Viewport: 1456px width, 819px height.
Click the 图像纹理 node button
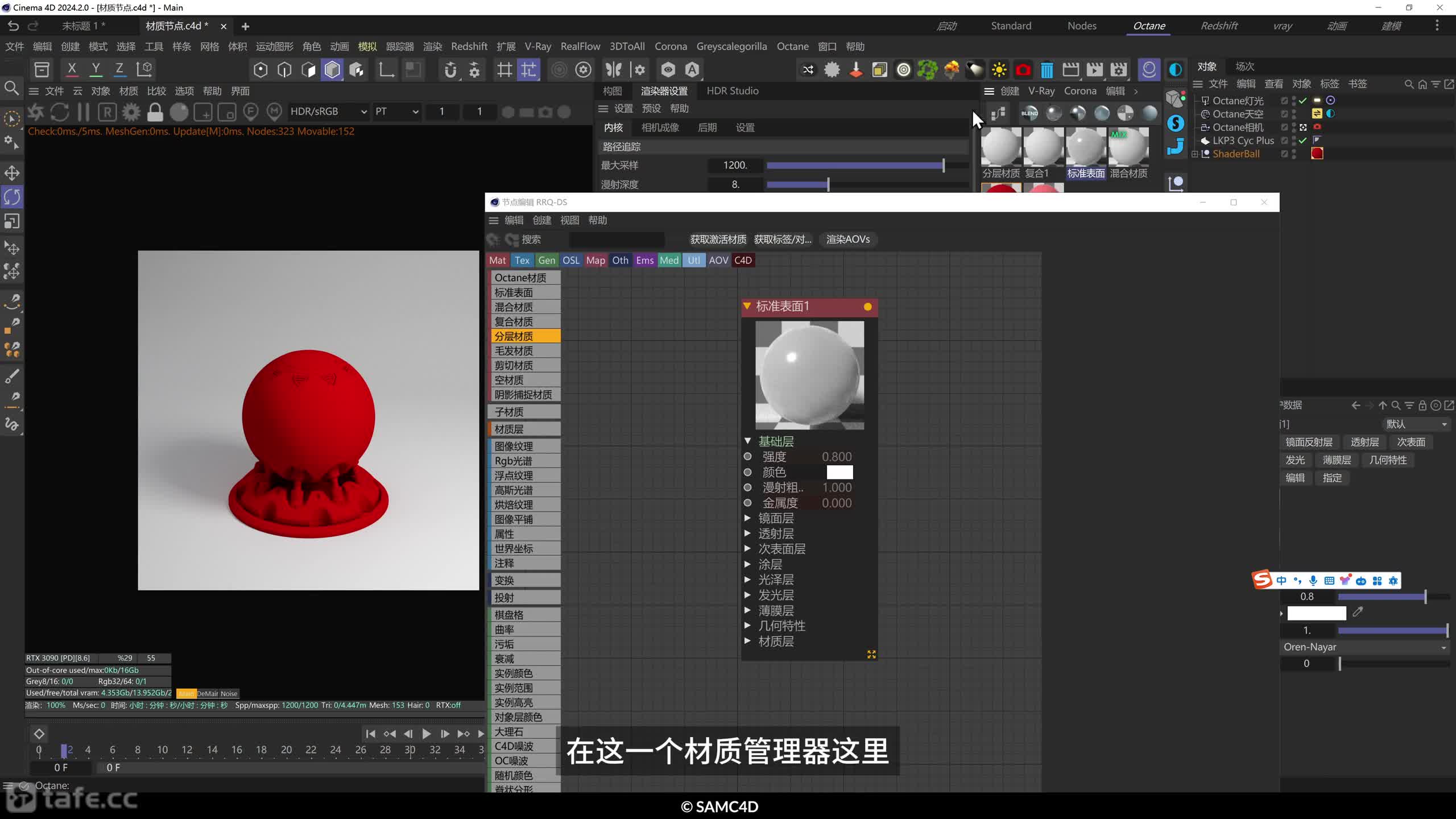pos(524,446)
